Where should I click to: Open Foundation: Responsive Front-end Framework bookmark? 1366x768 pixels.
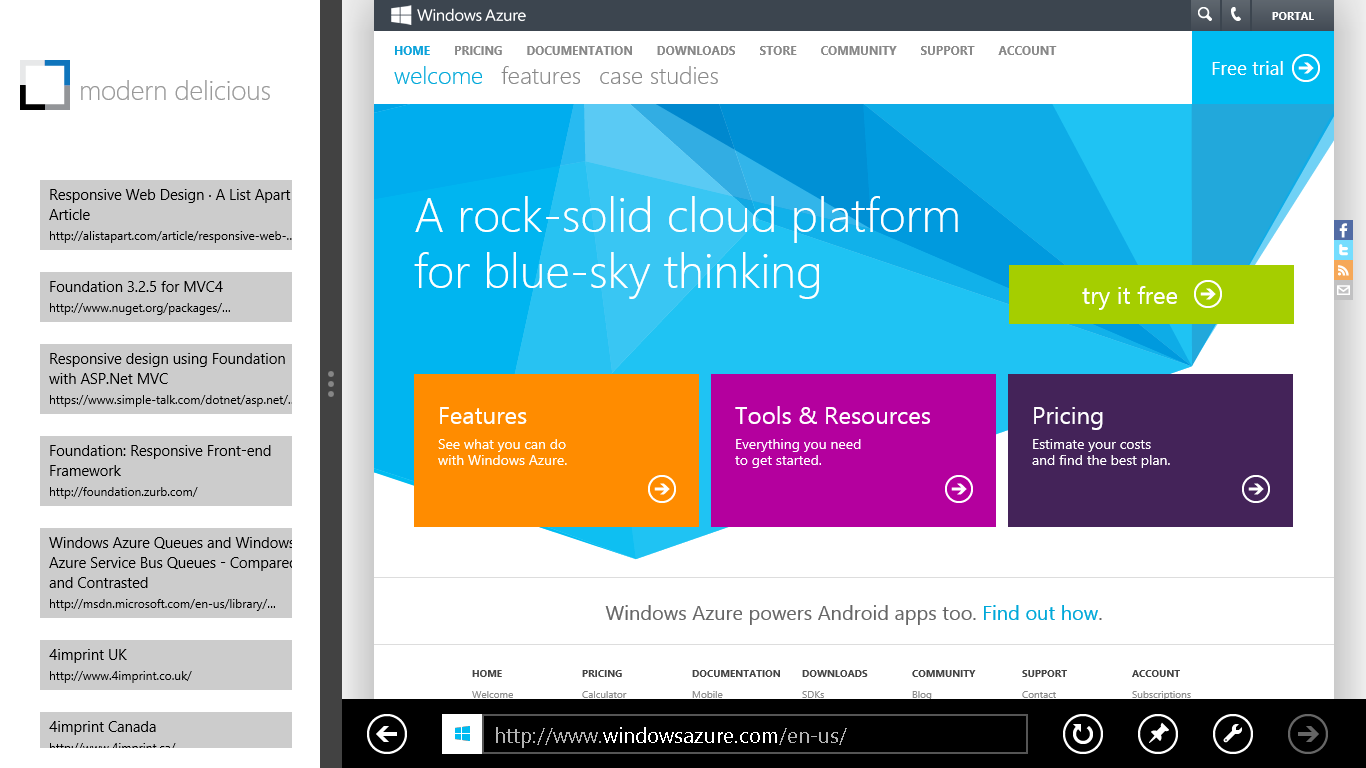[166, 471]
